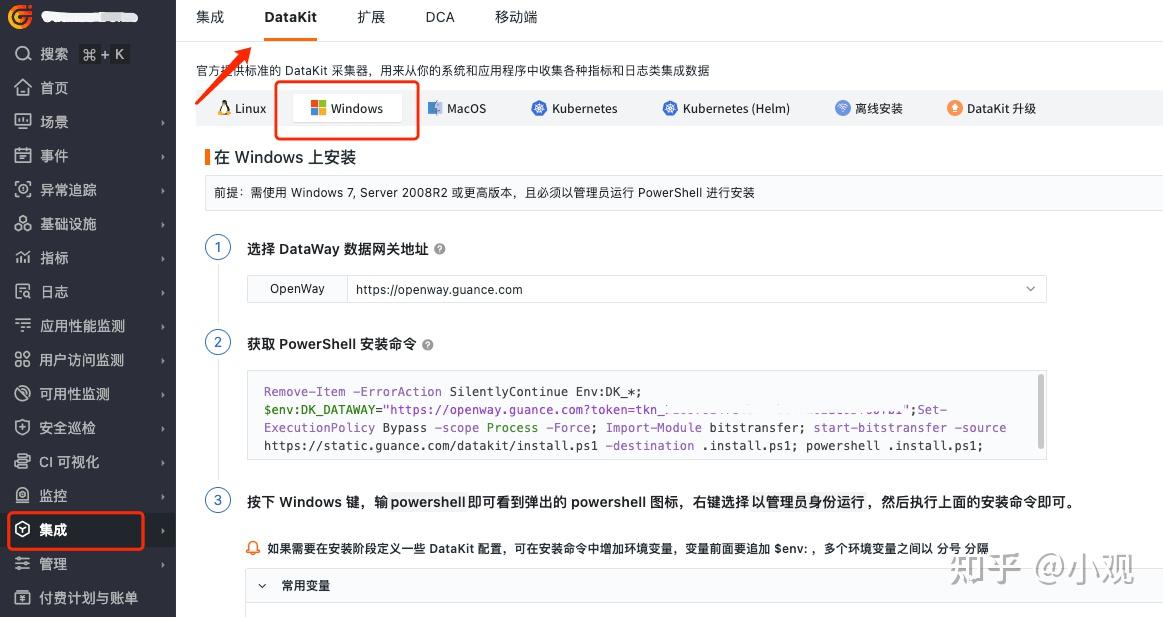1163x617 pixels.
Task: Open the search magnifier icon in sidebar
Action: (23, 53)
